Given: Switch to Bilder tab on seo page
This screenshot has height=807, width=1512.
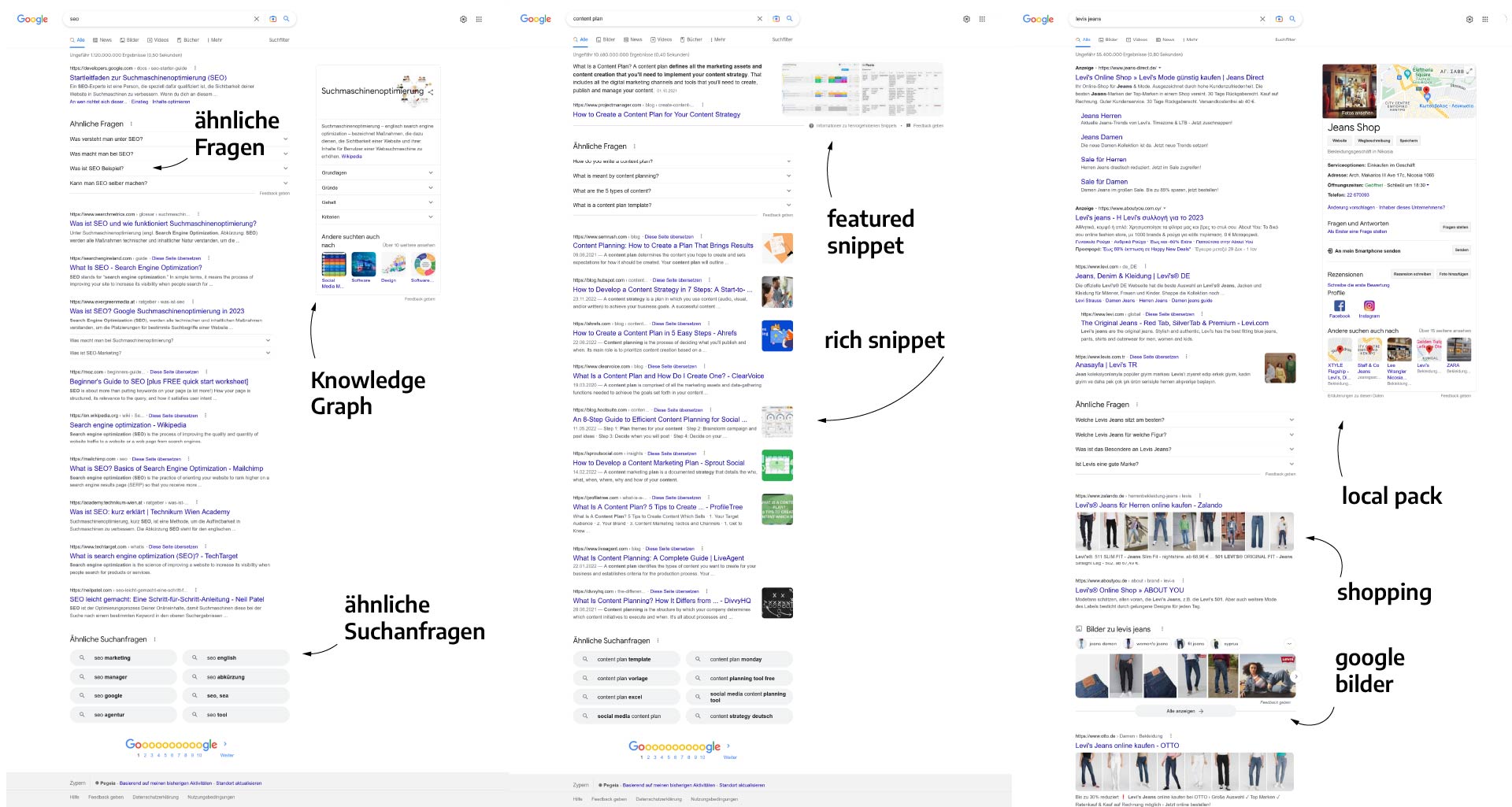Looking at the screenshot, I should [x=129, y=40].
